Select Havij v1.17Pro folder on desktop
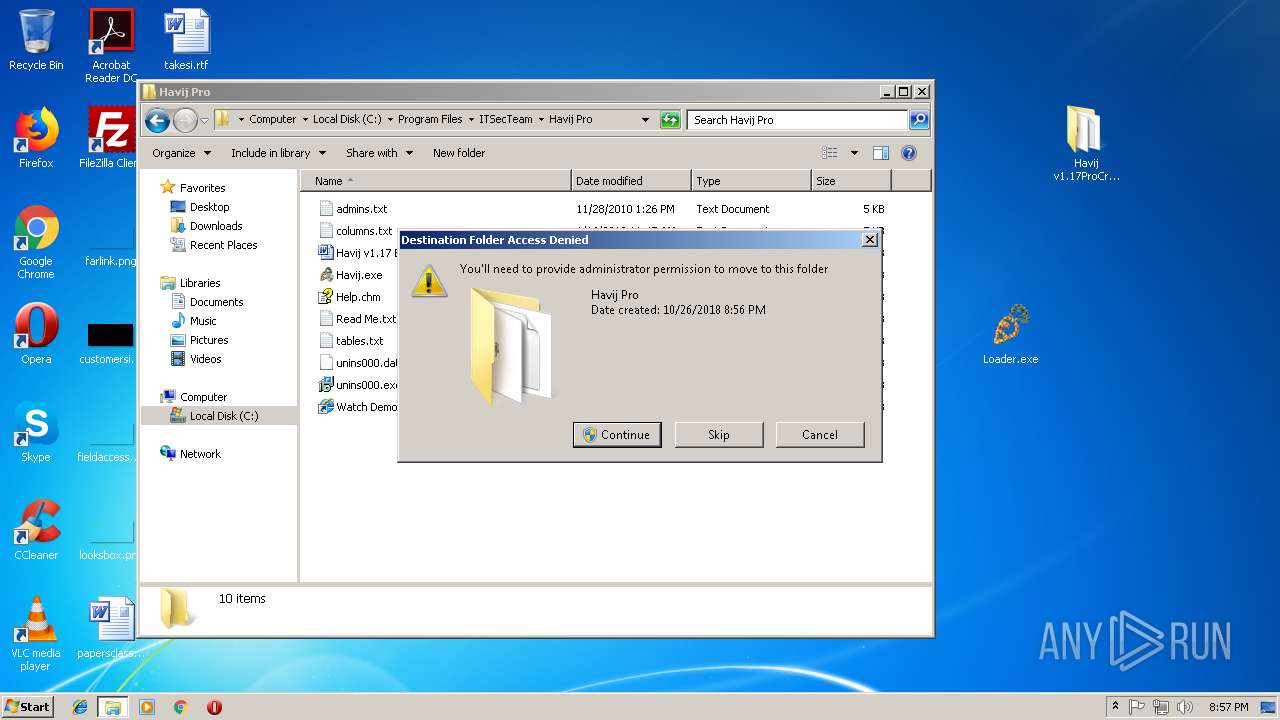The image size is (1280, 720). tap(1086, 144)
